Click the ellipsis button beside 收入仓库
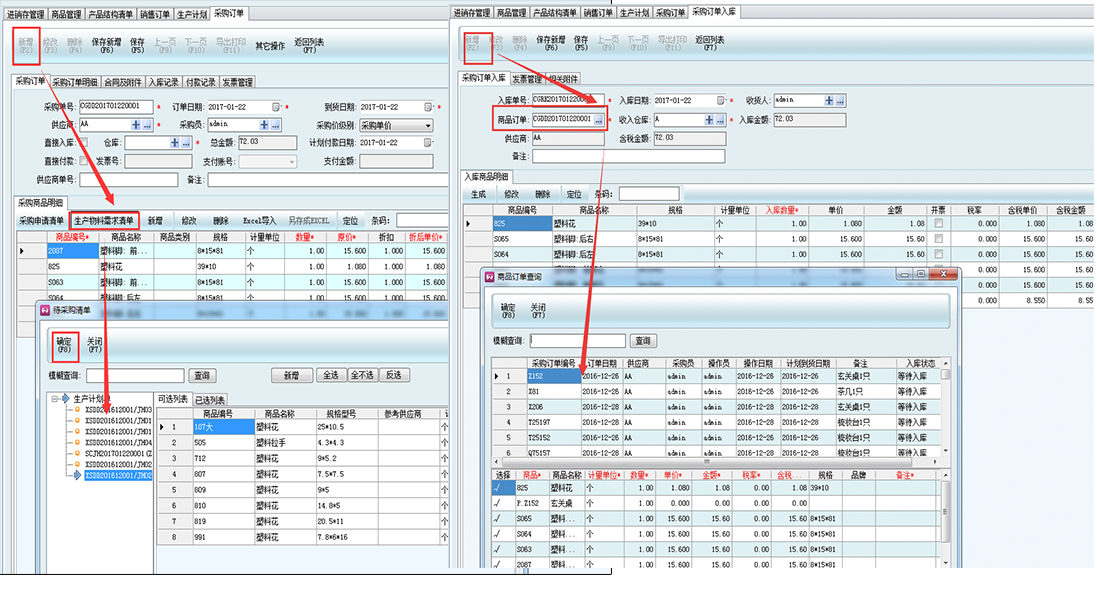 (720, 119)
